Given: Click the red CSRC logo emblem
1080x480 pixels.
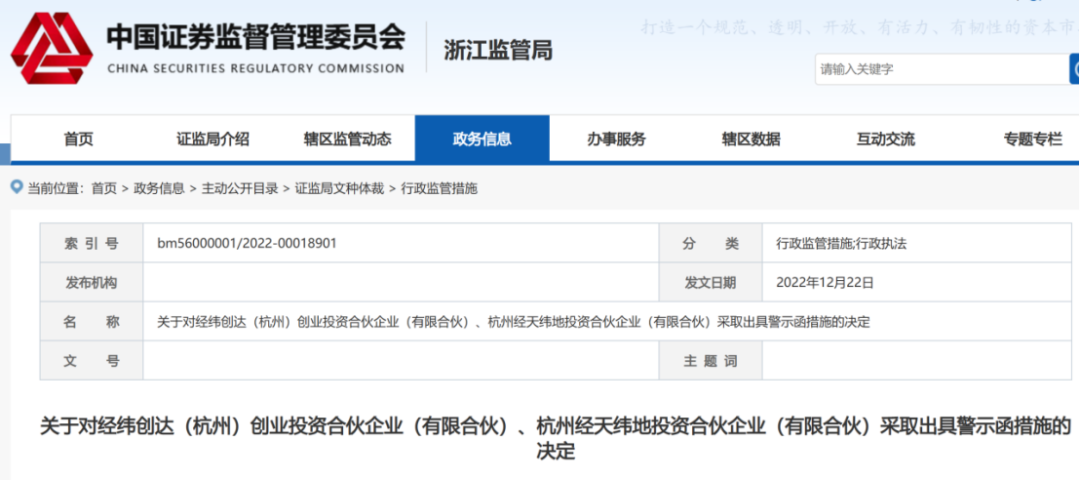Looking at the screenshot, I should tap(52, 48).
